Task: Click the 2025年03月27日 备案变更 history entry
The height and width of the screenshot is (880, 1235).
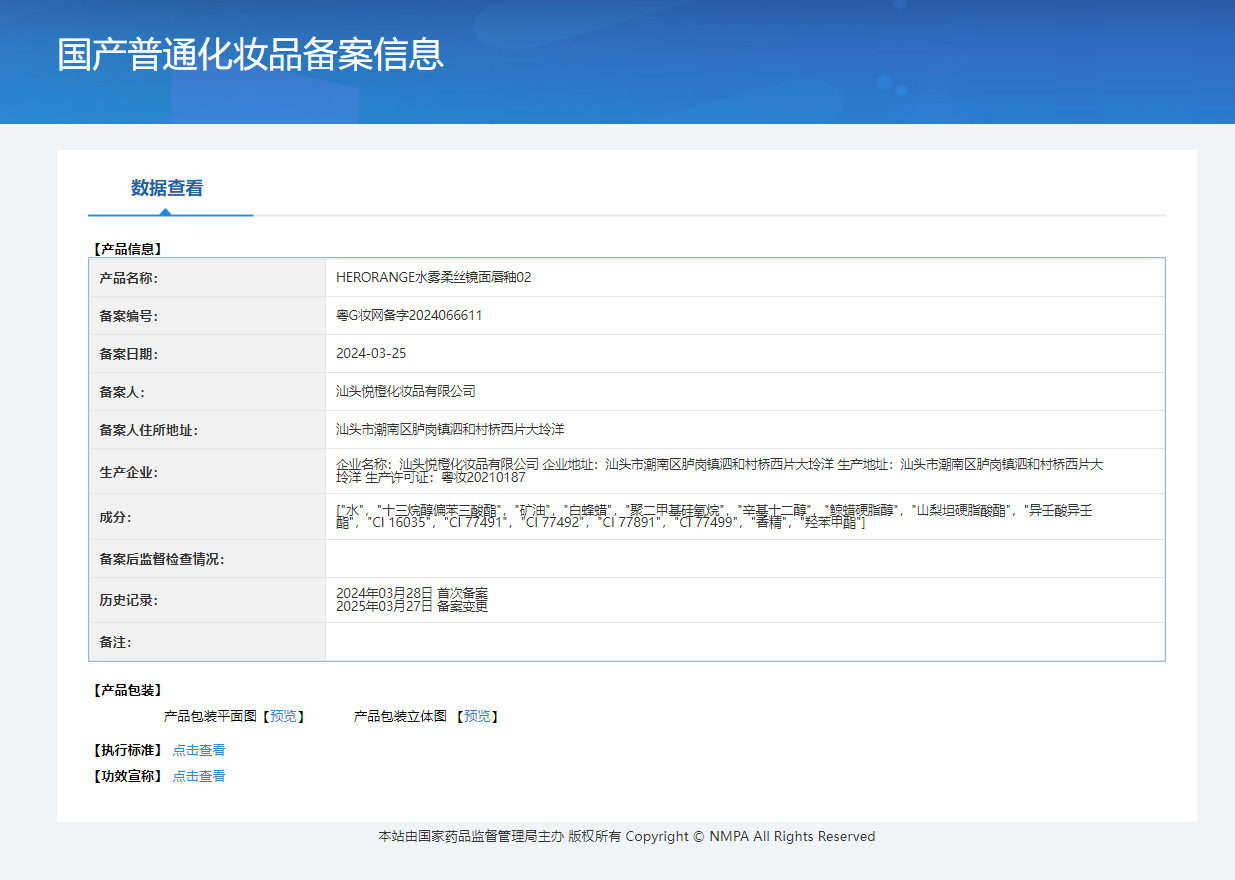Action: (x=411, y=606)
